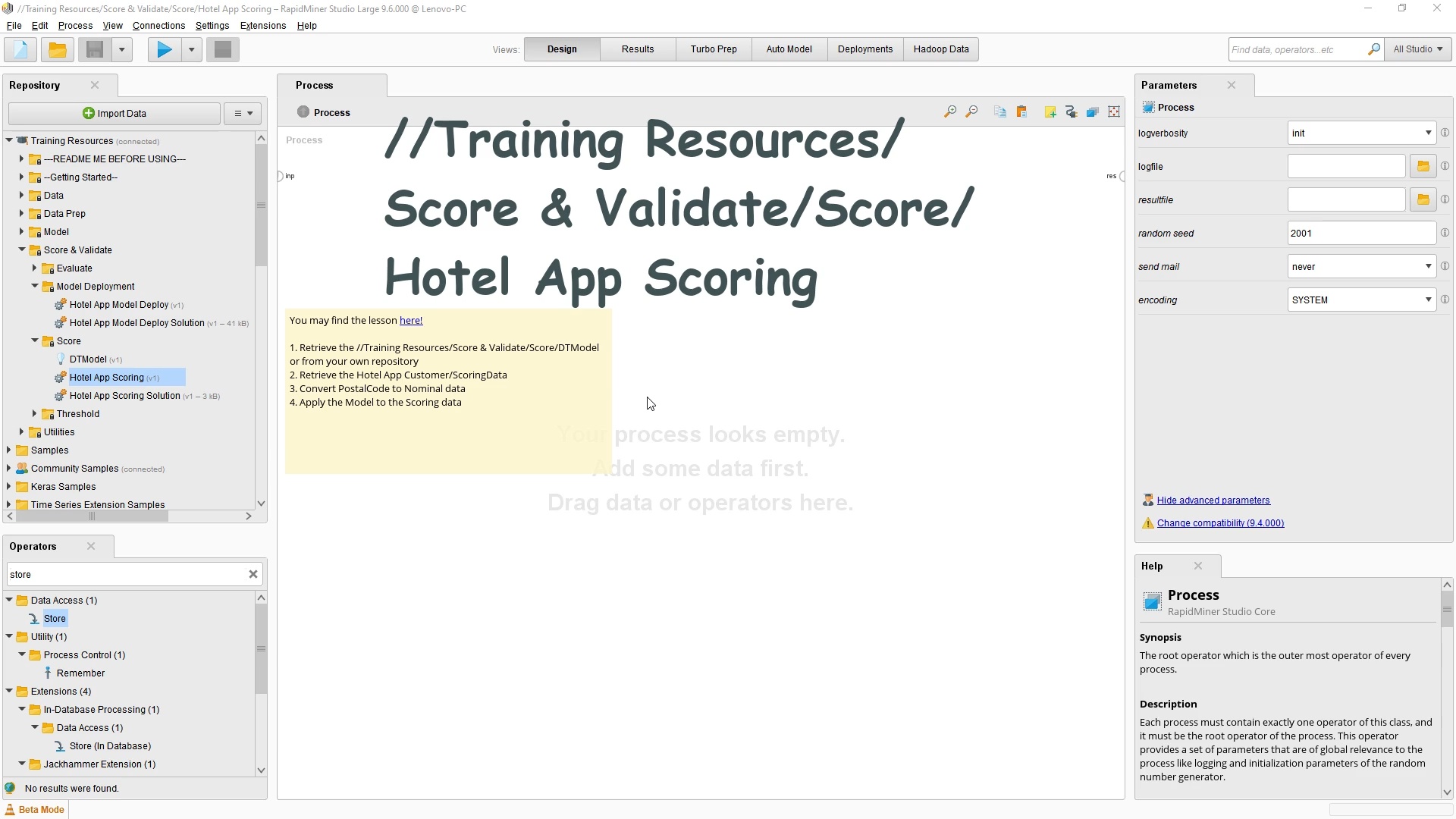This screenshot has height=819, width=1456.
Task: Zoom in on the process canvas
Action: 949,112
